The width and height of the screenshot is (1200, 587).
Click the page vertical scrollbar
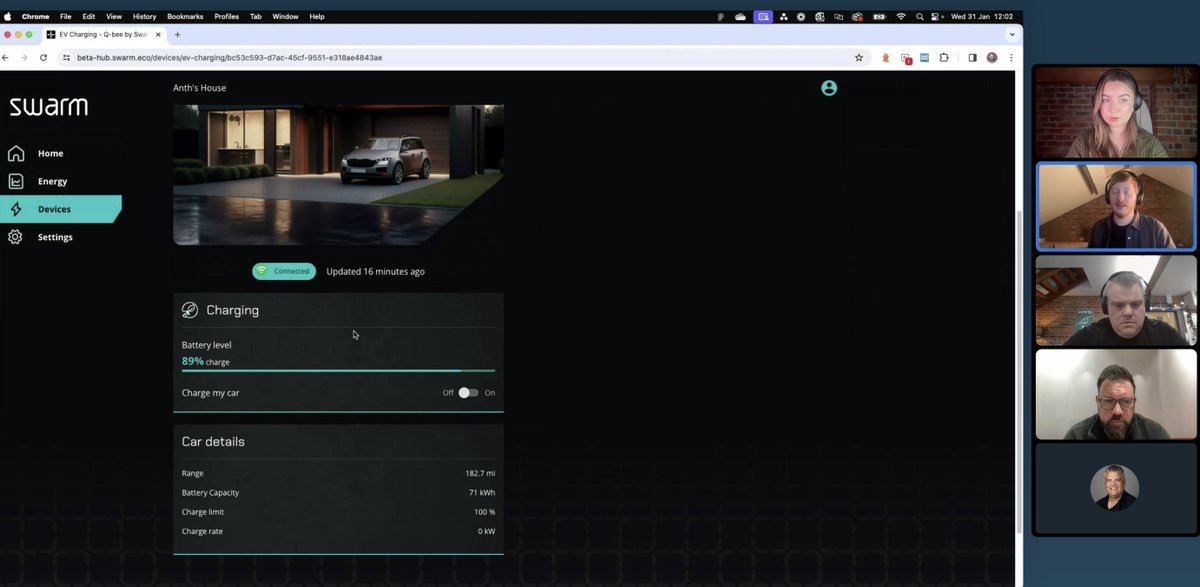click(x=1018, y=370)
